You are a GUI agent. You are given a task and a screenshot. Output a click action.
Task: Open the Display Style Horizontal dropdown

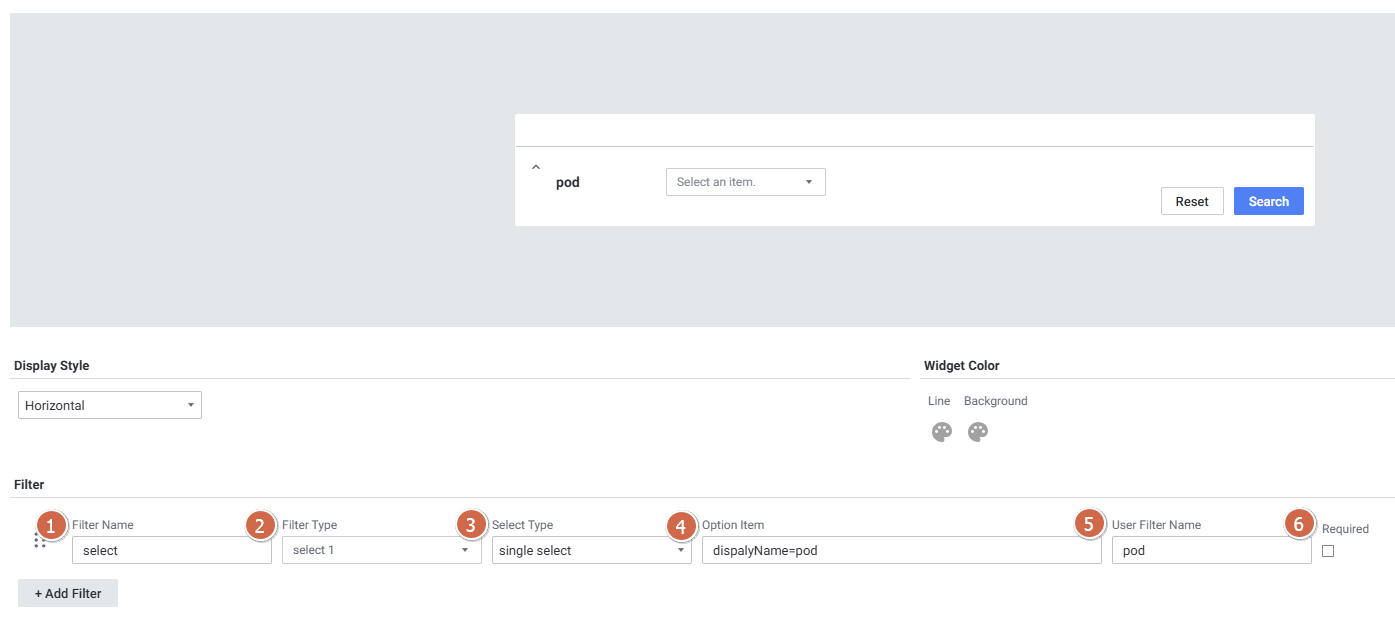click(110, 405)
